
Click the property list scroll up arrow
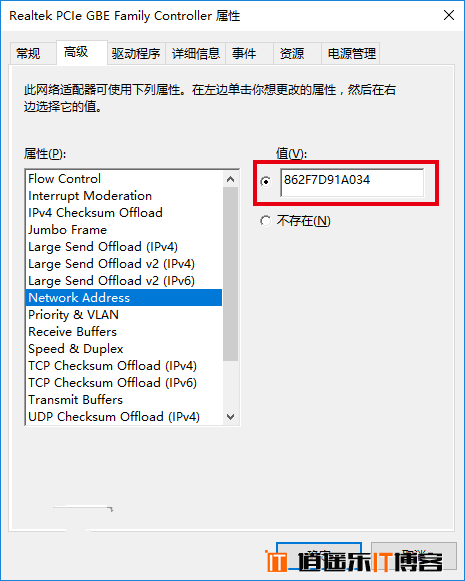pos(230,179)
